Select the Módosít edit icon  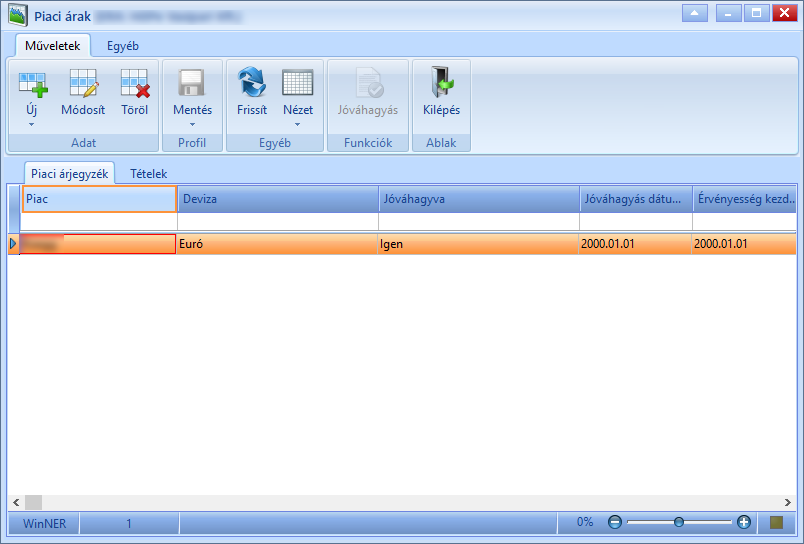pyautogui.click(x=84, y=84)
